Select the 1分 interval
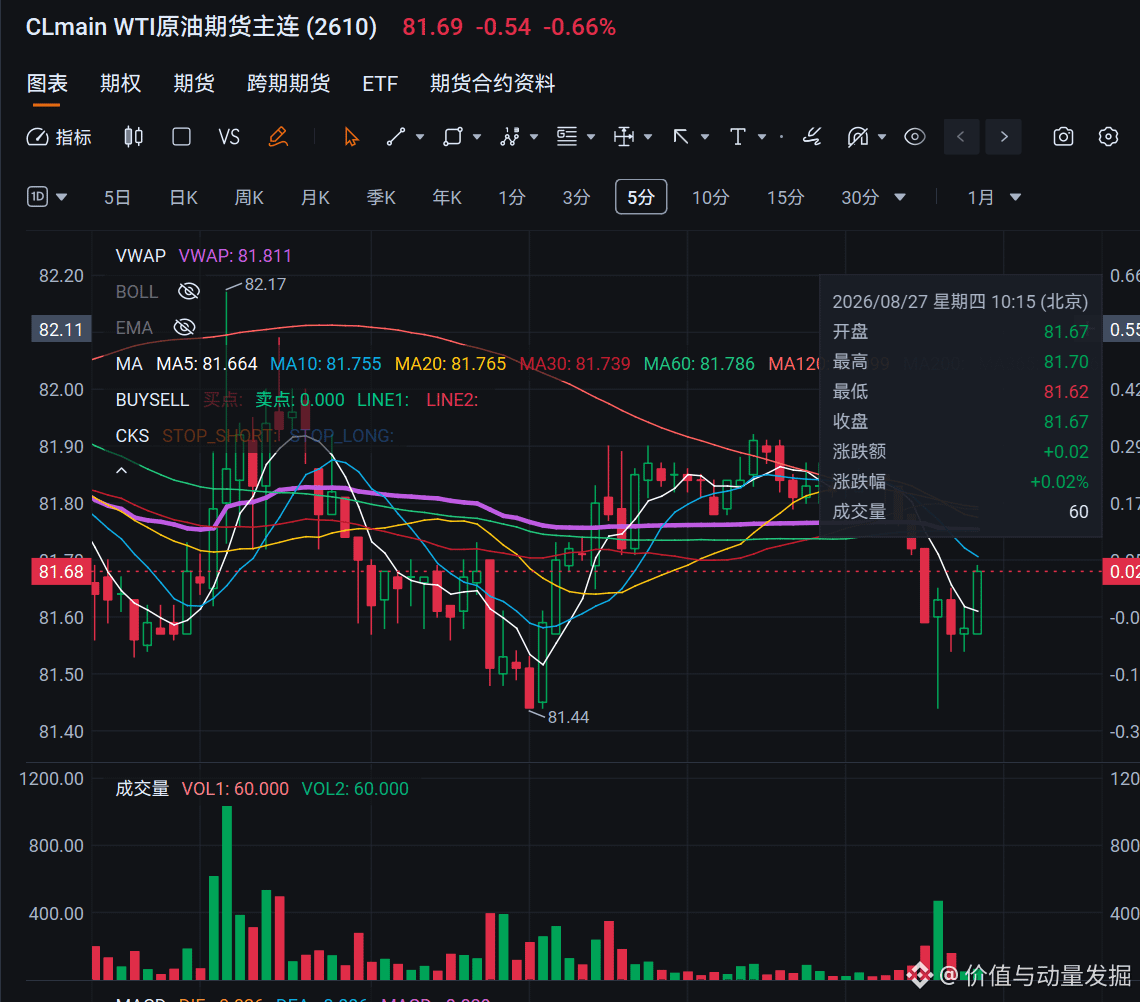Viewport: 1140px width, 1002px height. coord(511,197)
